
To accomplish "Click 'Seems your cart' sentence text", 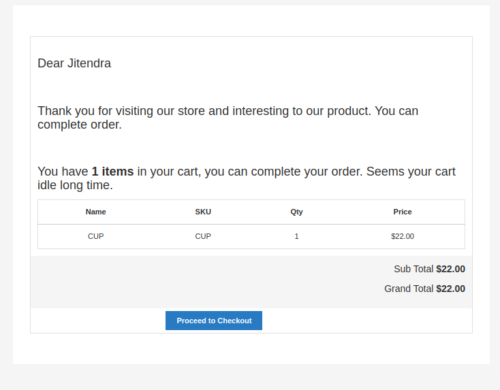I will tap(411, 172).
